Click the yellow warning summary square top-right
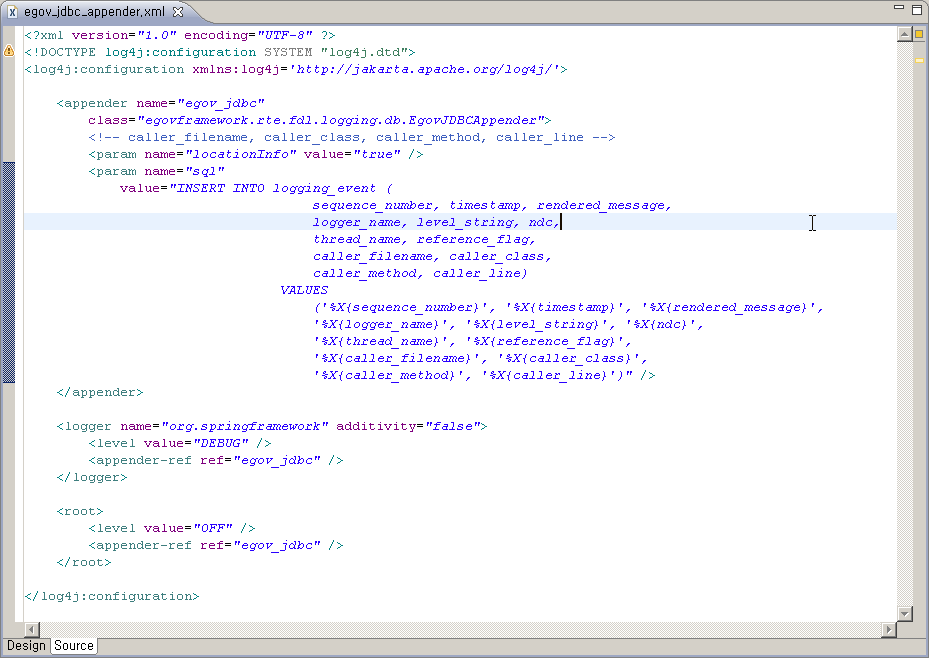This screenshot has width=929, height=658. pyautogui.click(x=918, y=34)
